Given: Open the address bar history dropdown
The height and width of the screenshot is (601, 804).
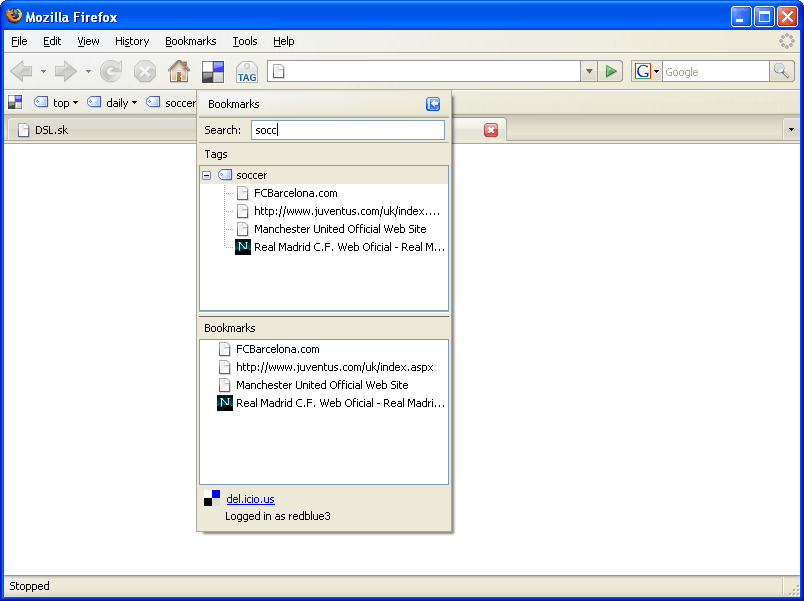Looking at the screenshot, I should pos(589,71).
